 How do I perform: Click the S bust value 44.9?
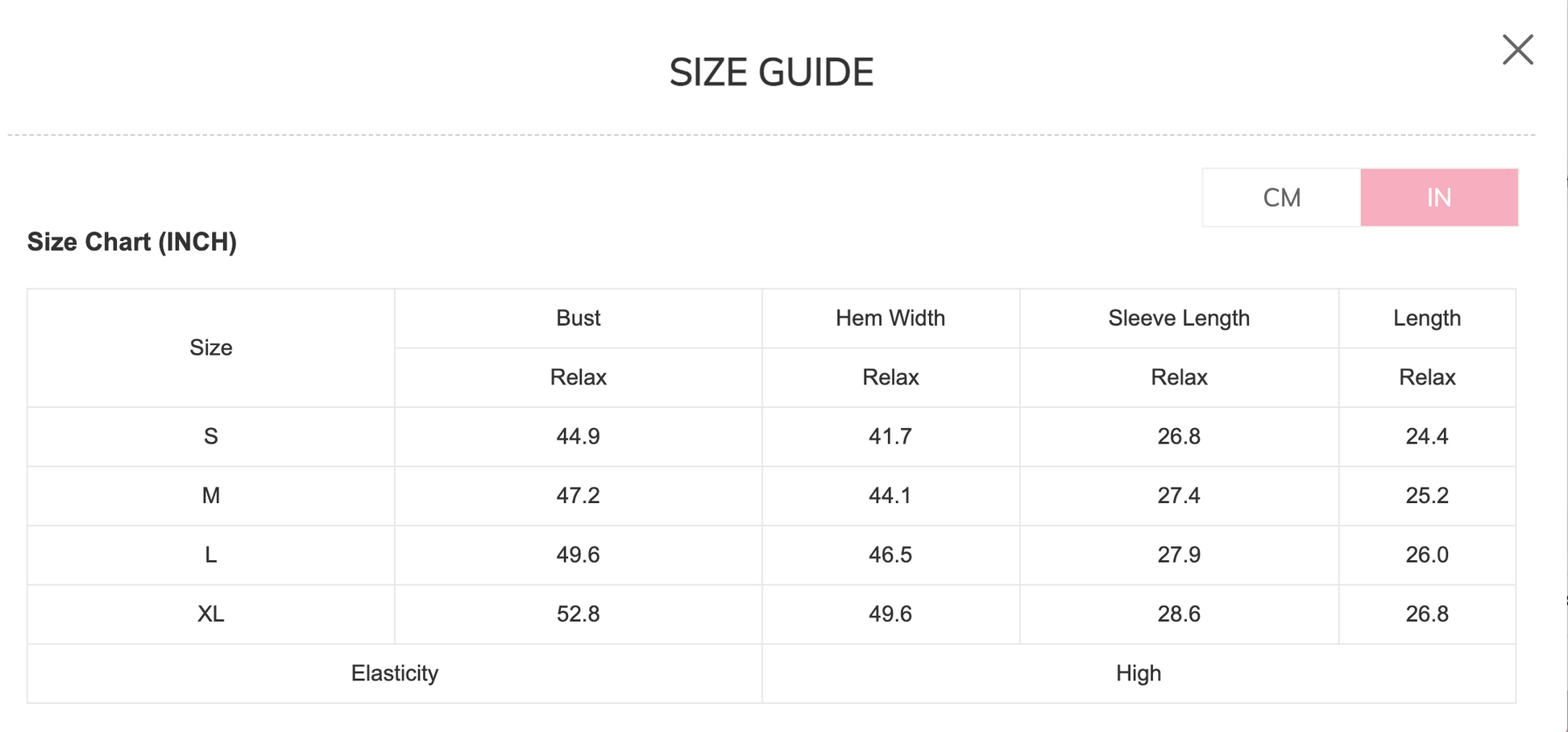point(578,436)
